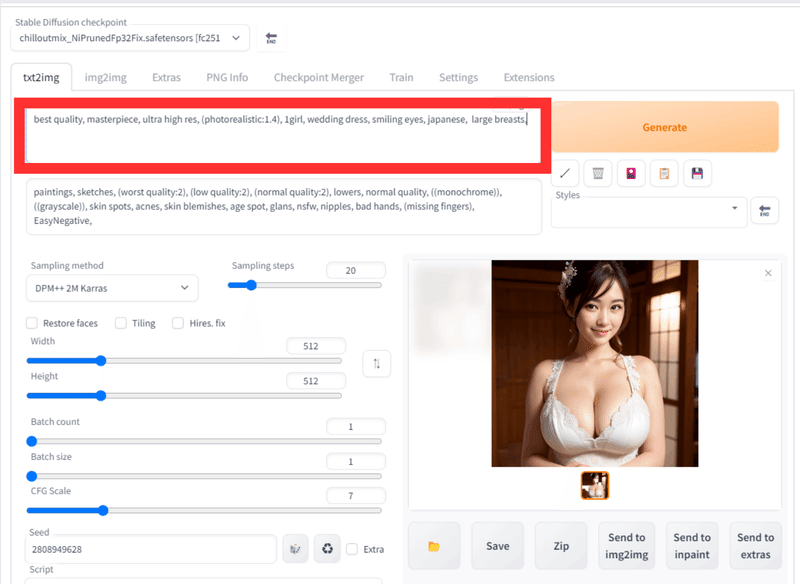Adjust the Batch count slider
Image resolution: width=800 pixels, height=584 pixels.
(204, 441)
